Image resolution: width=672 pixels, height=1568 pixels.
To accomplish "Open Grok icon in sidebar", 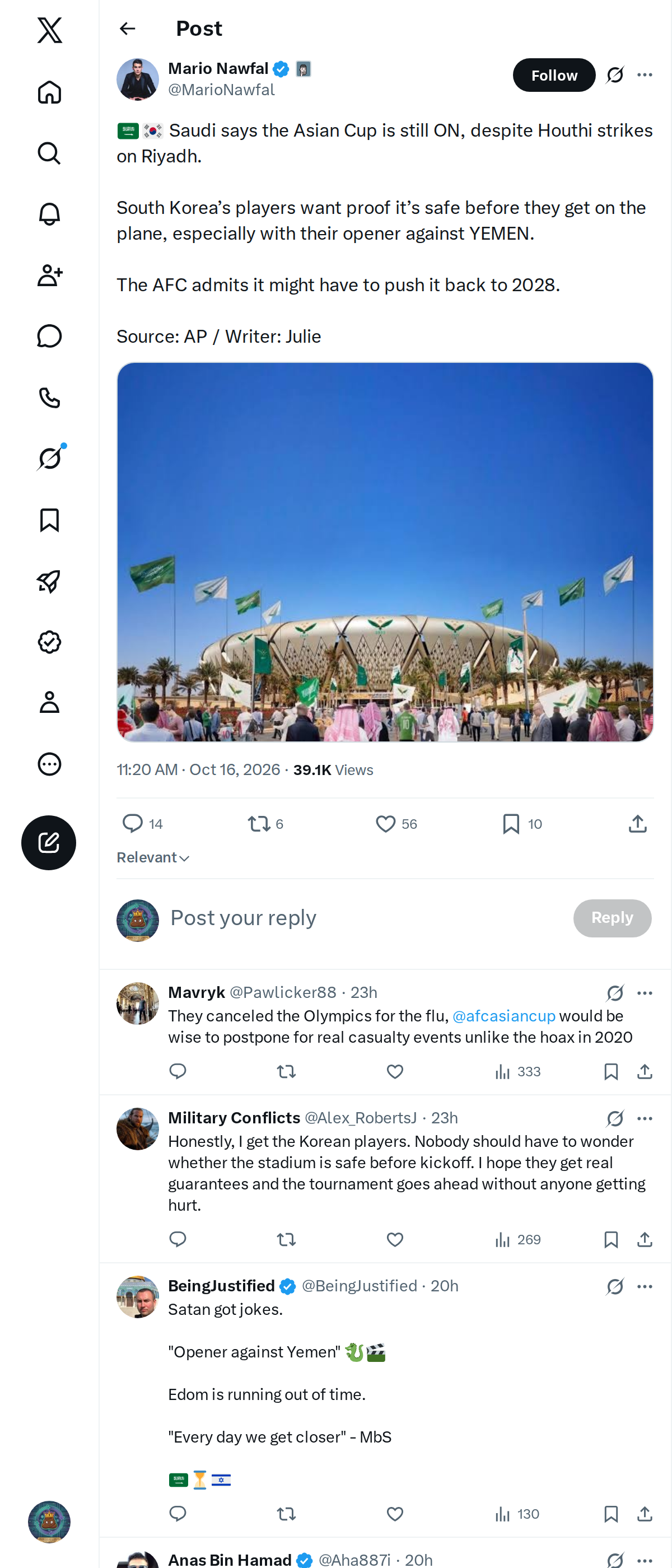I will [49, 458].
